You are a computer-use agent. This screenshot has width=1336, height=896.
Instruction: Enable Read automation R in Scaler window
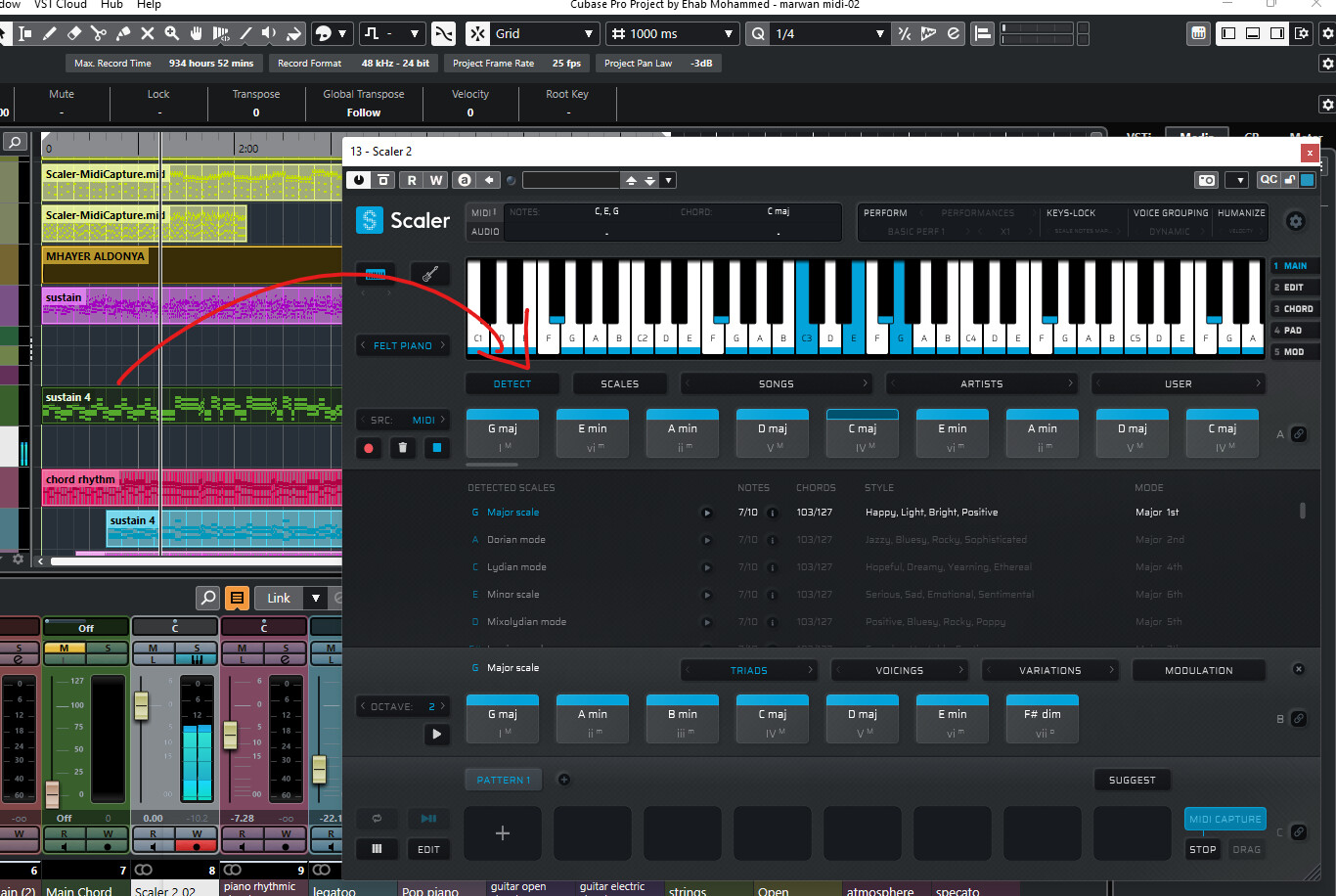[x=412, y=180]
